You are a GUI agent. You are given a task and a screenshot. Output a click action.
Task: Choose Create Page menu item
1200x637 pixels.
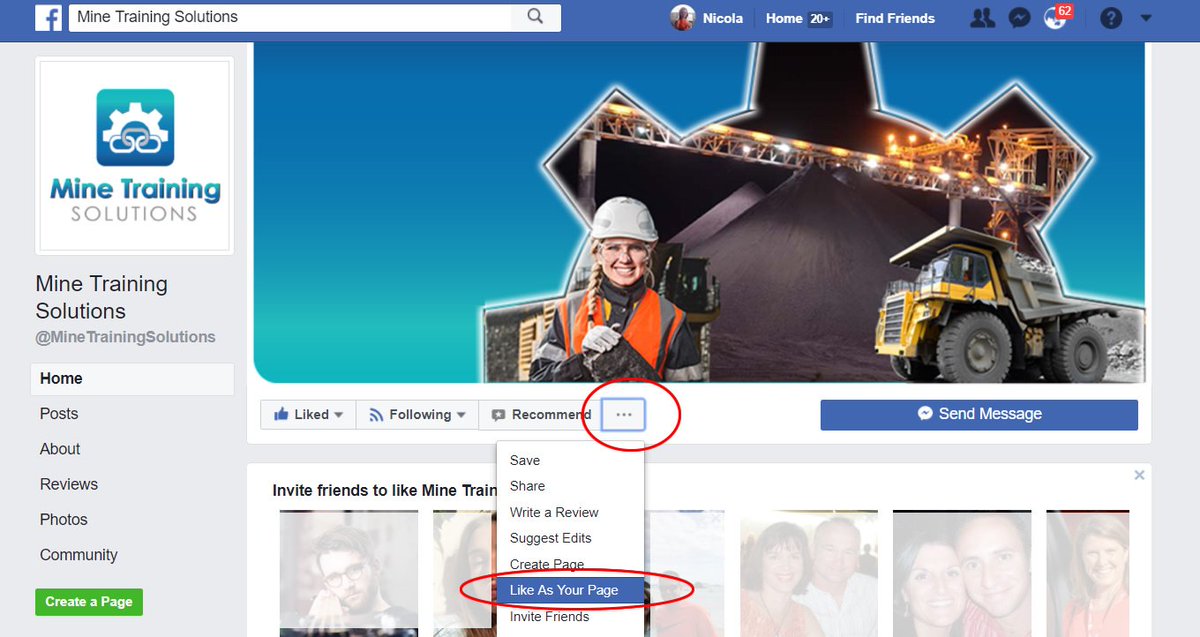click(x=570, y=564)
